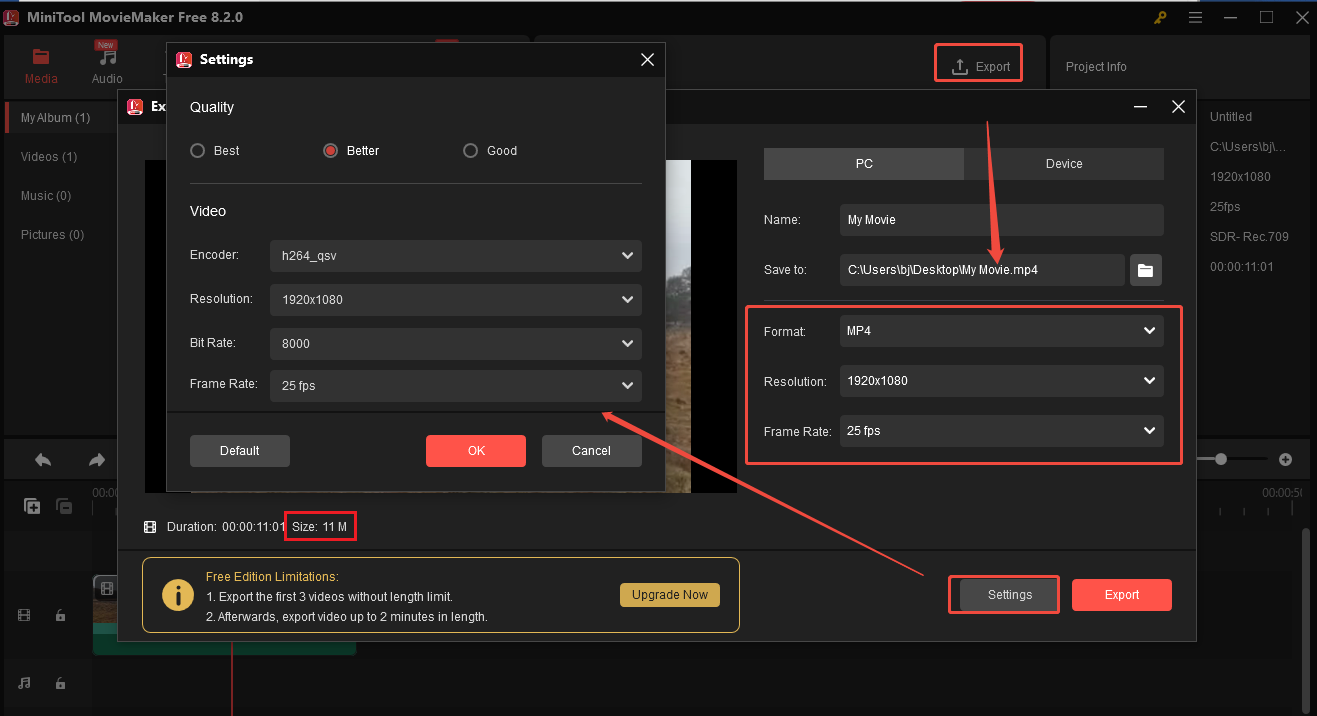The width and height of the screenshot is (1317, 716).
Task: Click the video track film icon beside the lock
Action: 24,616
